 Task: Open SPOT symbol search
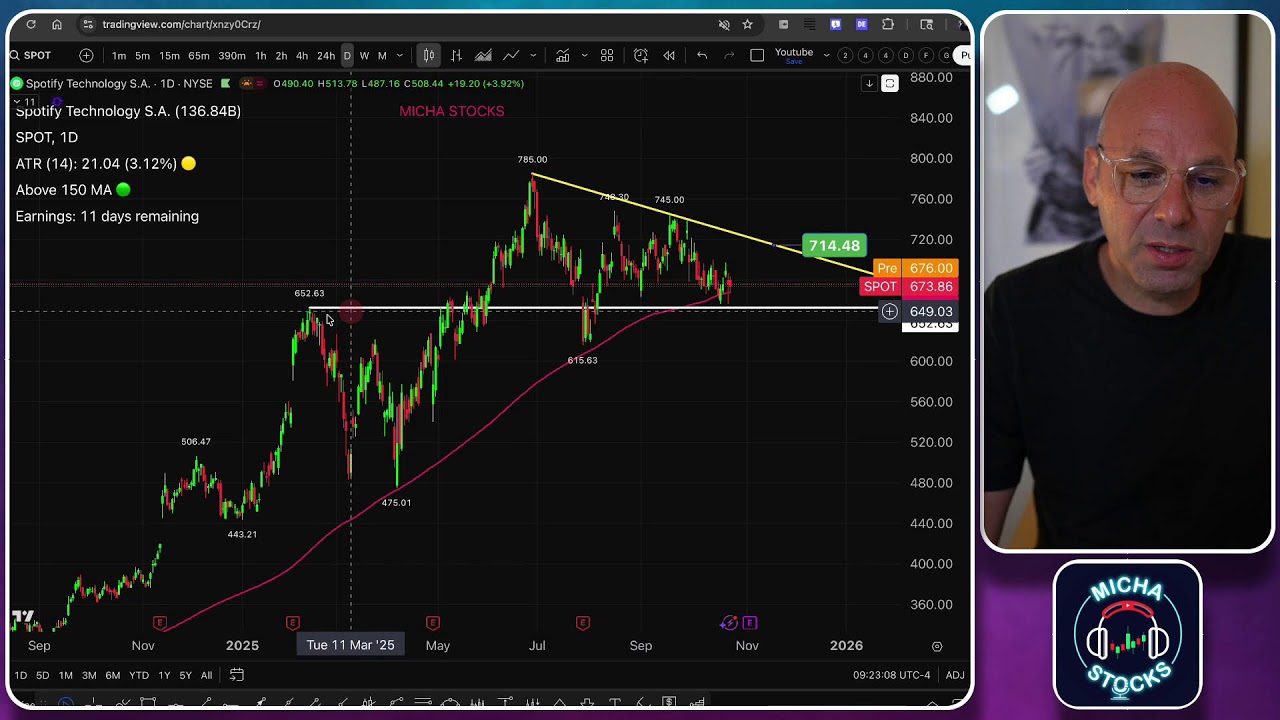[x=38, y=55]
